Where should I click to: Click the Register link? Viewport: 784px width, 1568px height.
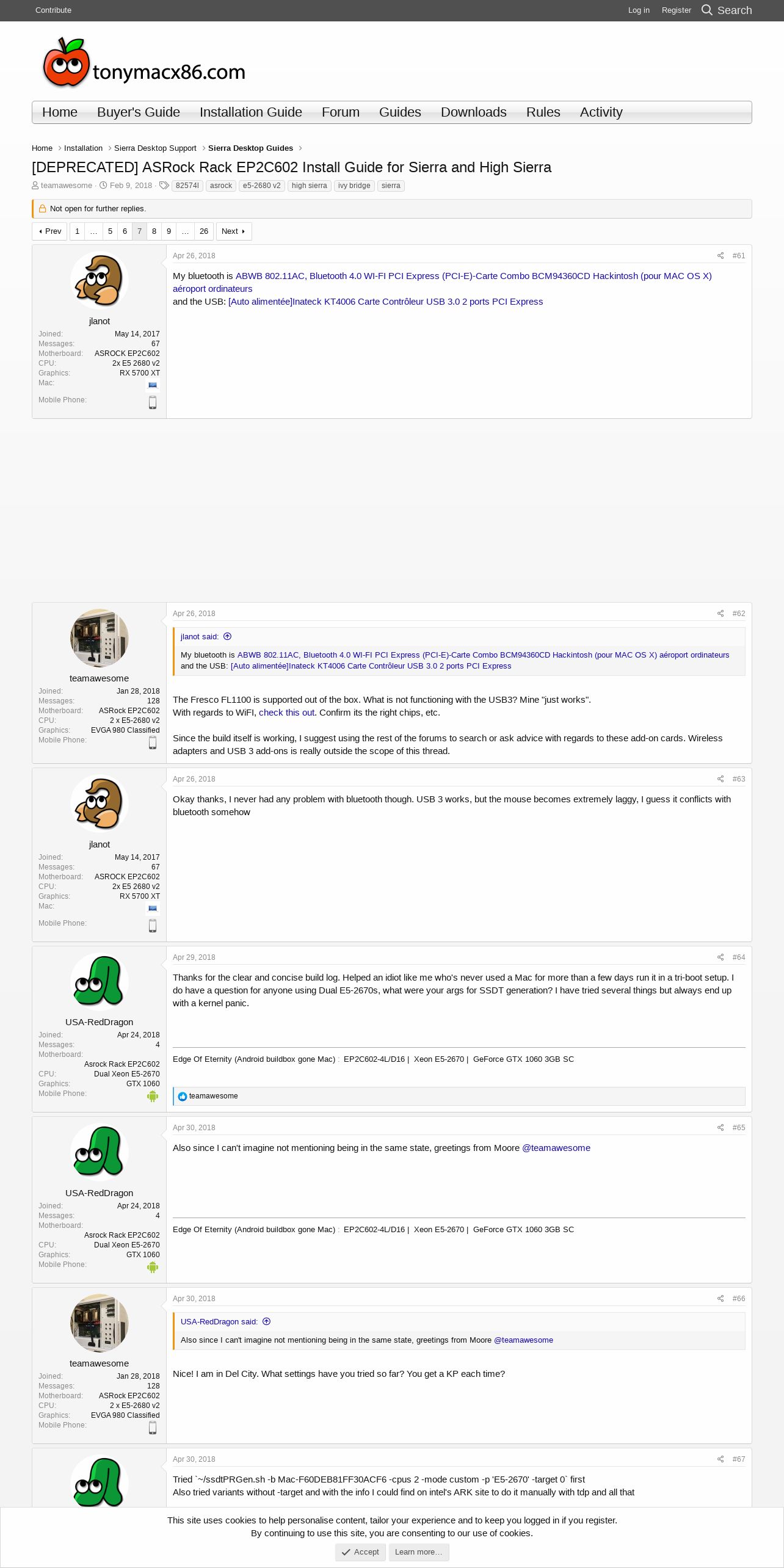[677, 10]
